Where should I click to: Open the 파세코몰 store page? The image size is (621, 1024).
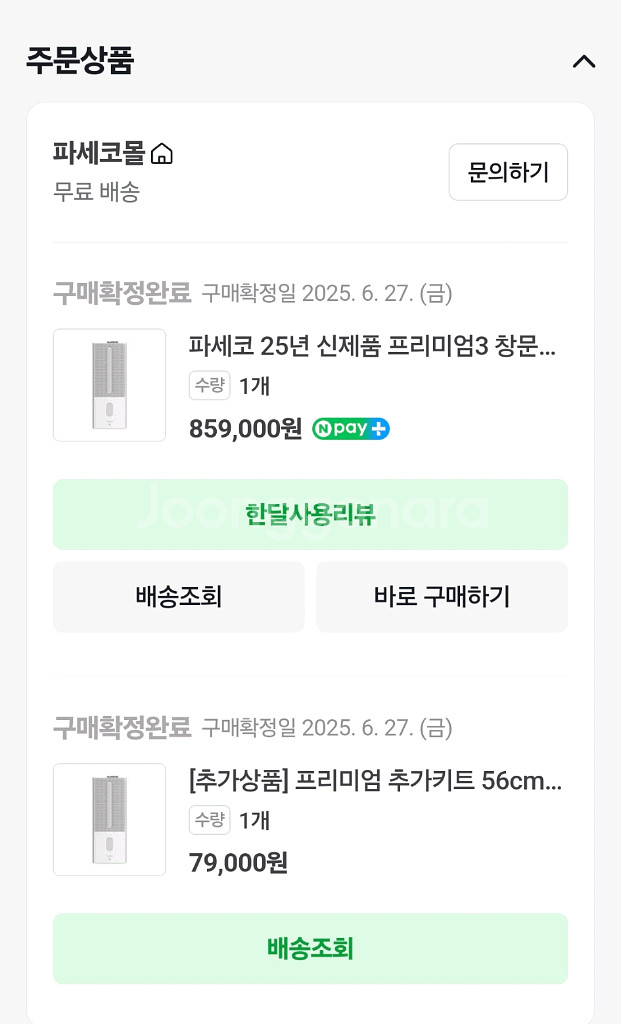click(100, 153)
